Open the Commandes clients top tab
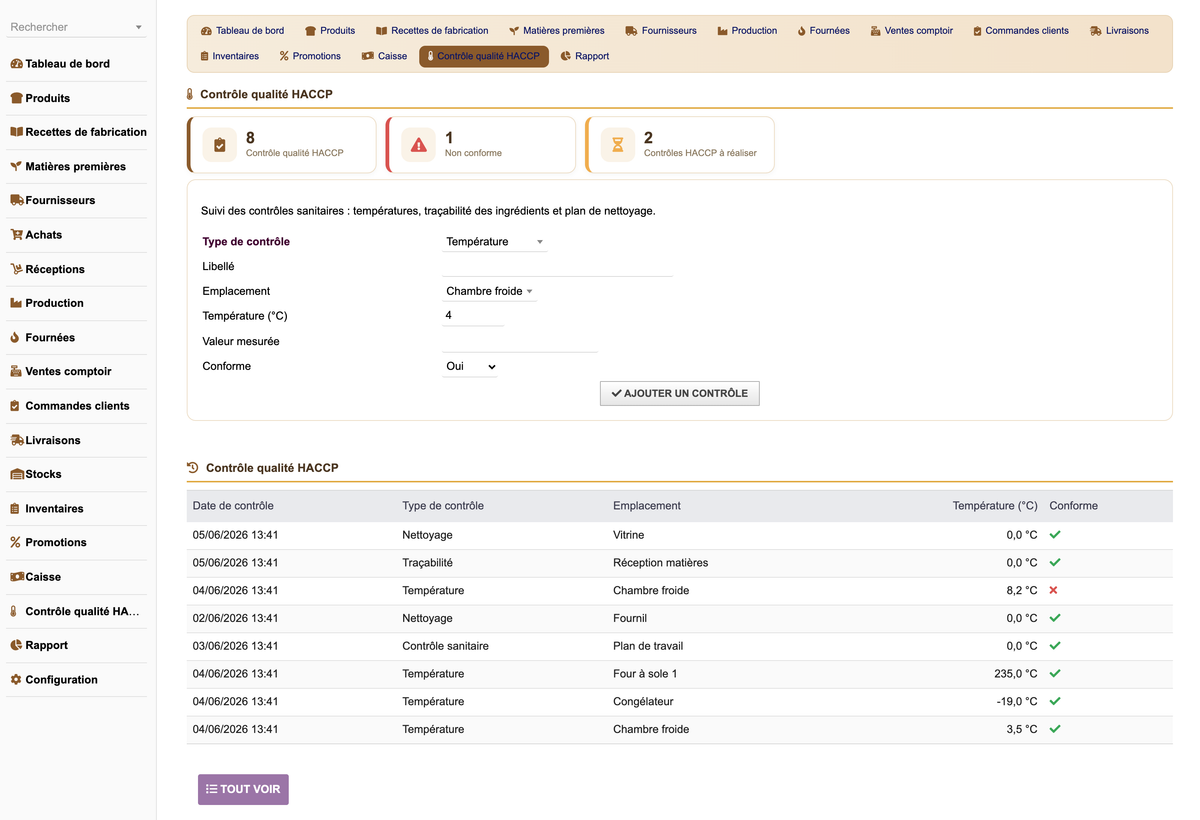This screenshot has height=820, width=1200. pos(1021,31)
